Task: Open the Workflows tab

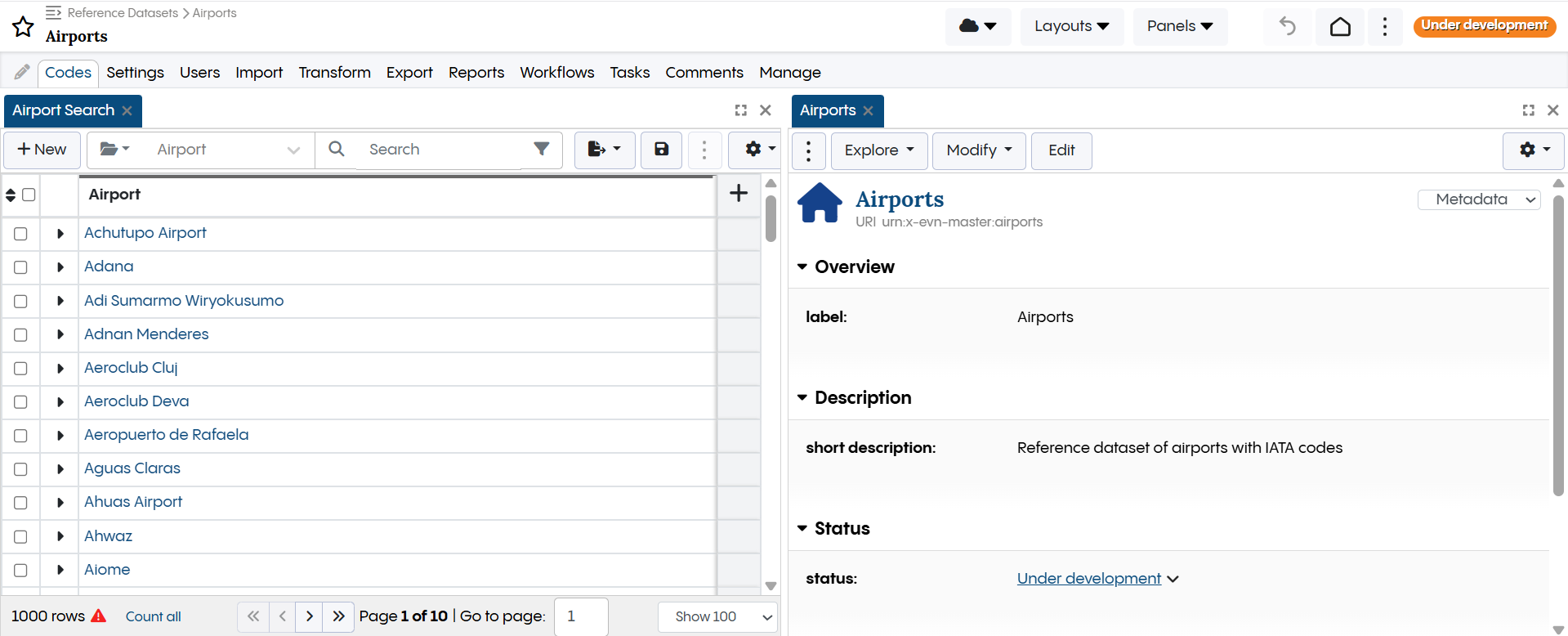Action: (557, 73)
